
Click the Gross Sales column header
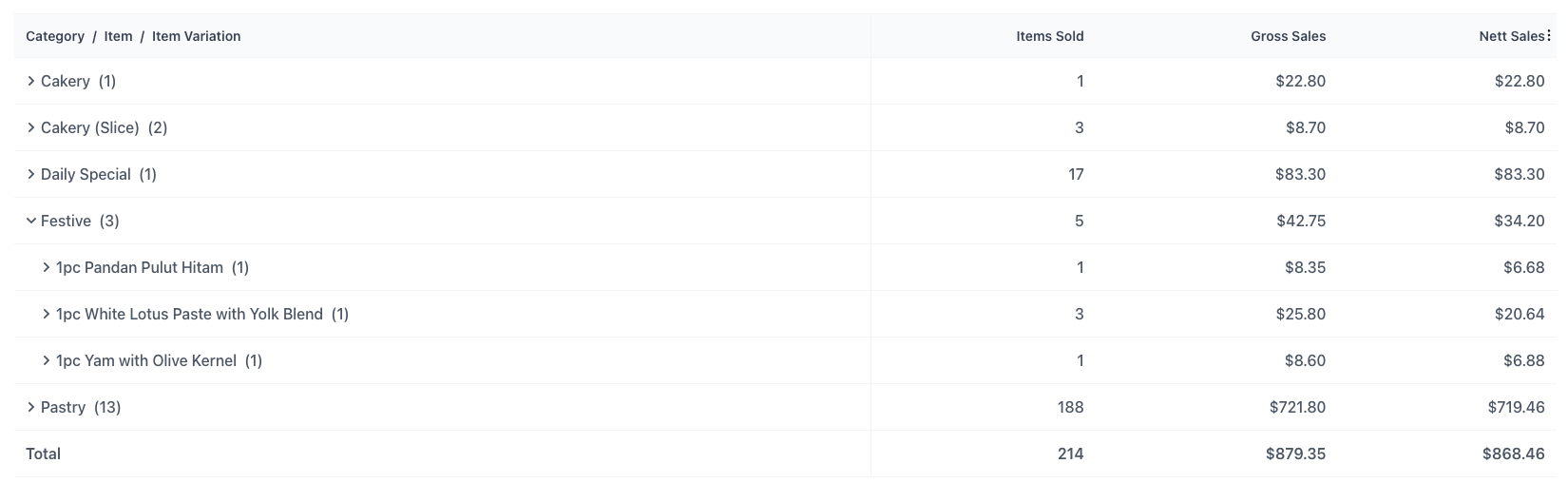[x=1288, y=36]
